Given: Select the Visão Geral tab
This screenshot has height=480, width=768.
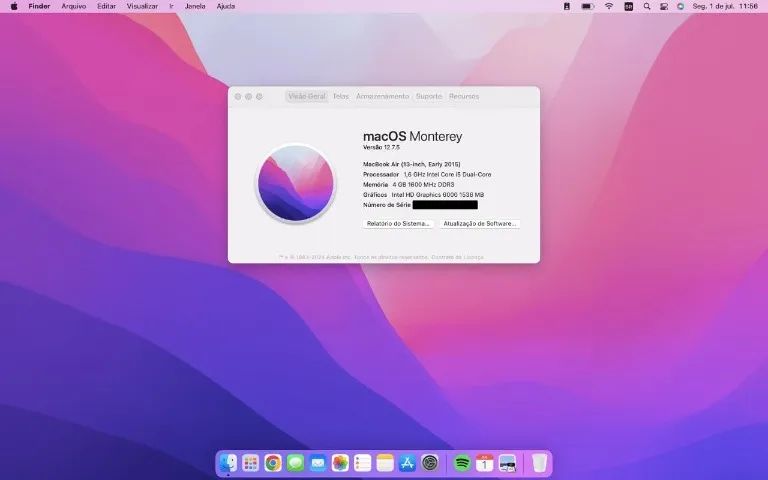Looking at the screenshot, I should click(307, 96).
